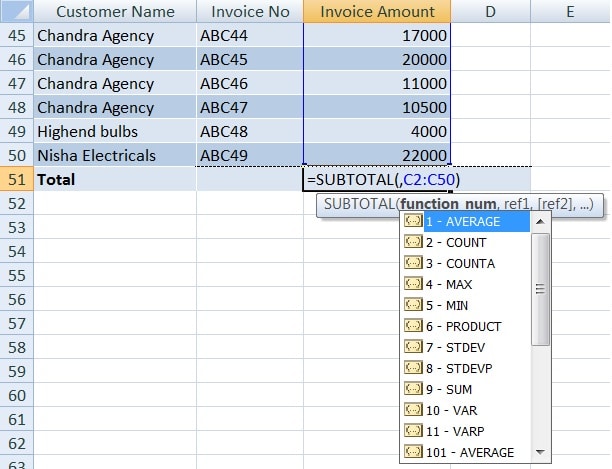Click the function list scrollbar thumb
This screenshot has width=612, height=469.
click(541, 289)
